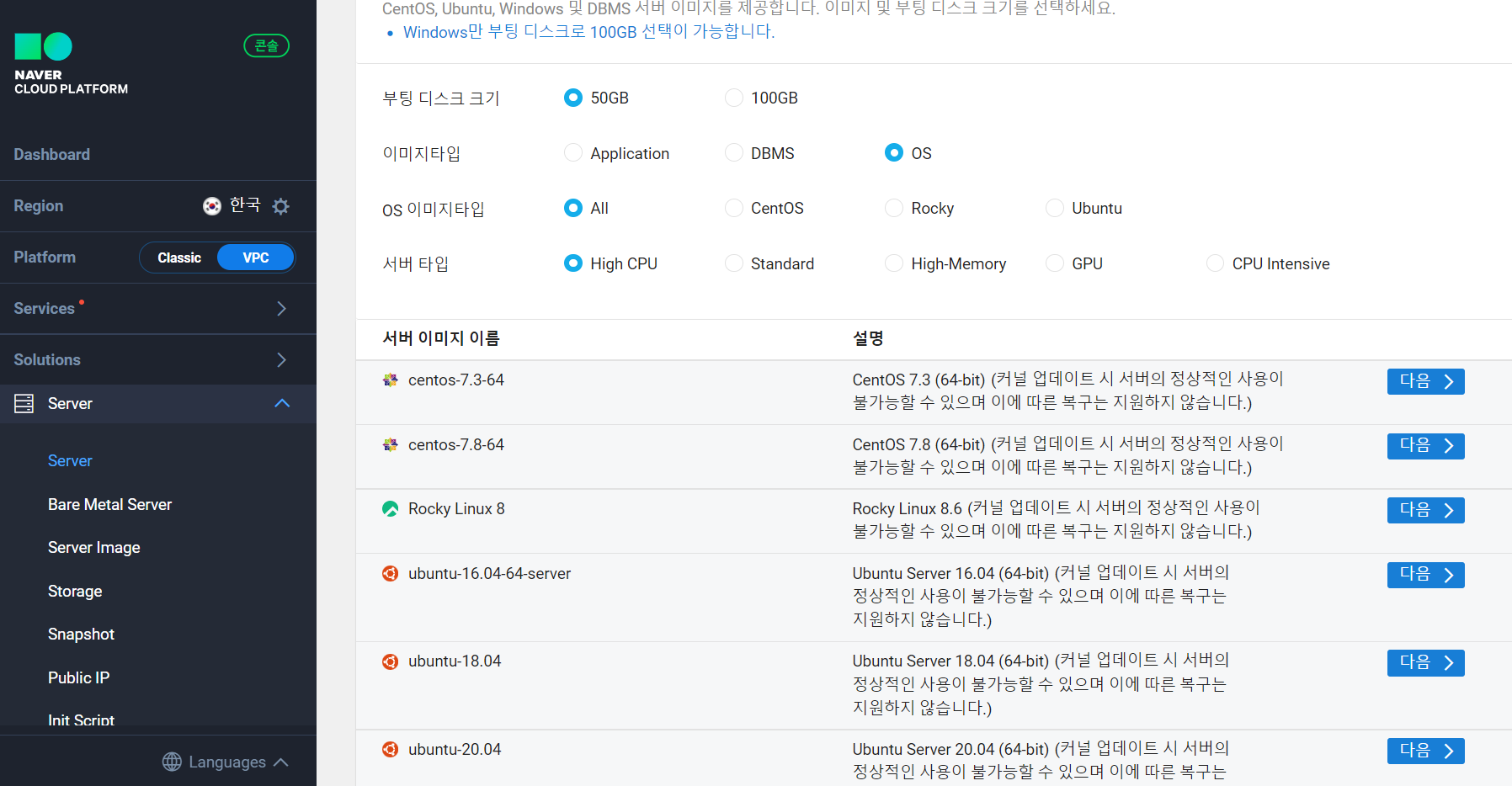Select 50GB boot disk size
Screen dimensions: 1512x786
coord(573,98)
